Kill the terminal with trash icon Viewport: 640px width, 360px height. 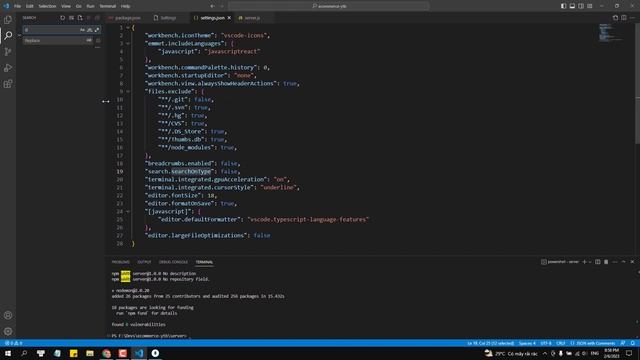coord(606,262)
